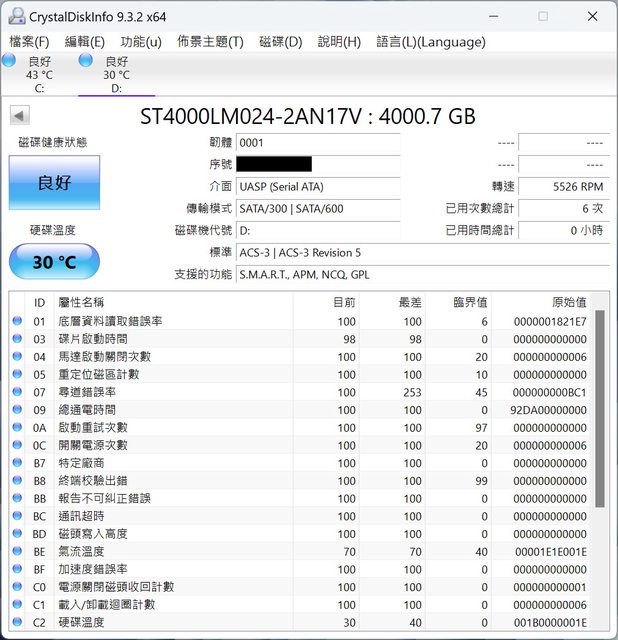Screen dimensions: 618x640
Task: Open the 語言(L)(Language) menu
Action: (x=430, y=42)
